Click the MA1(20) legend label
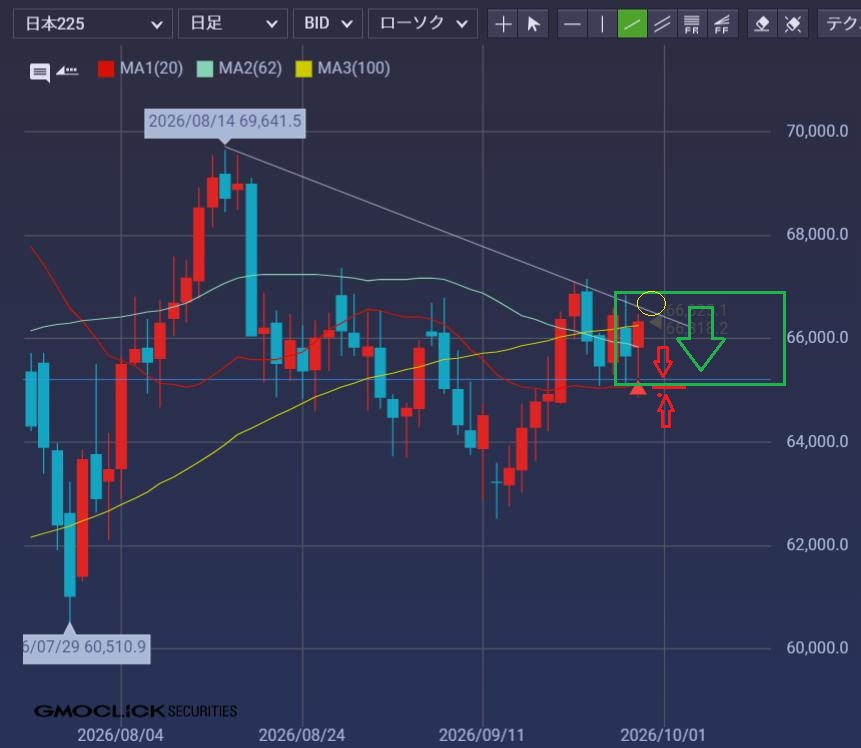Image resolution: width=861 pixels, height=748 pixels. click(x=152, y=69)
